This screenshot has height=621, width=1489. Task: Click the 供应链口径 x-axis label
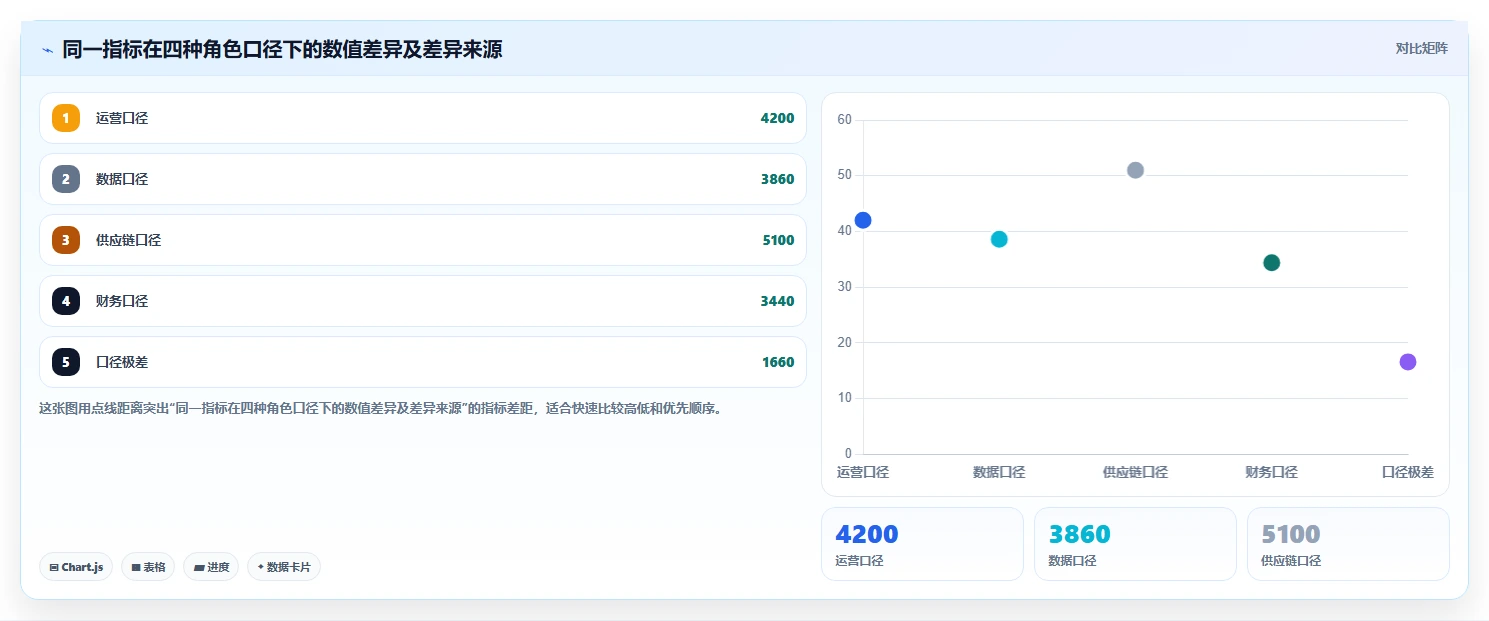click(1135, 472)
